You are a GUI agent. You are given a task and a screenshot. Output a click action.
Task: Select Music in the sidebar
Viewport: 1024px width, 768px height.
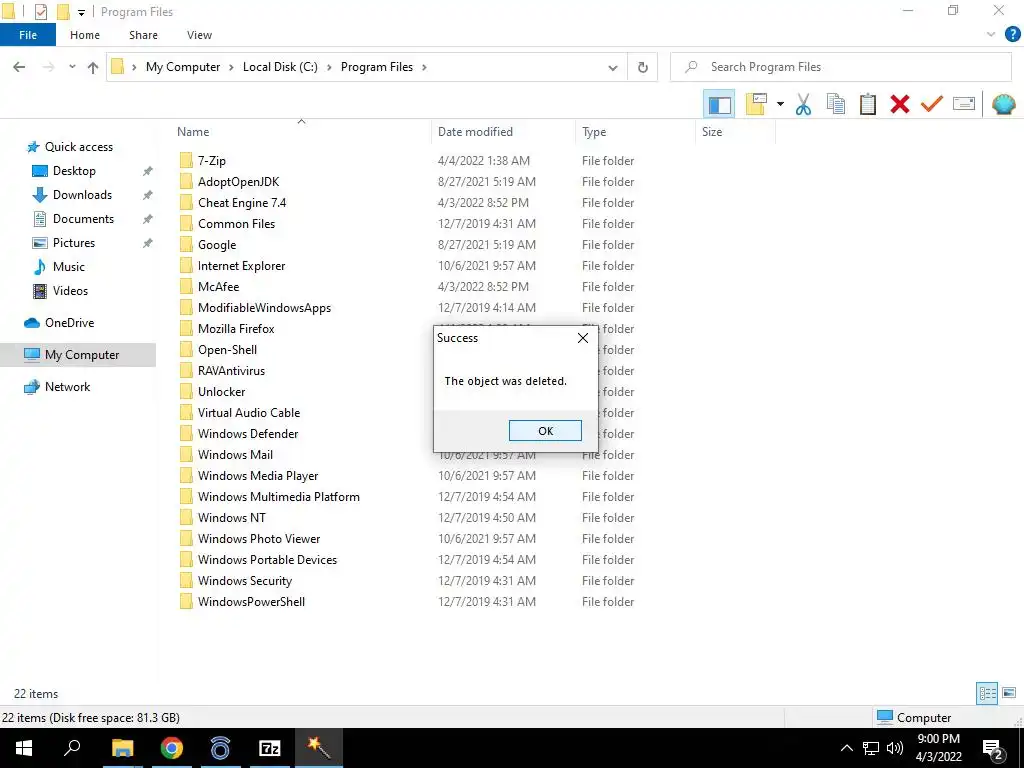[69, 267]
